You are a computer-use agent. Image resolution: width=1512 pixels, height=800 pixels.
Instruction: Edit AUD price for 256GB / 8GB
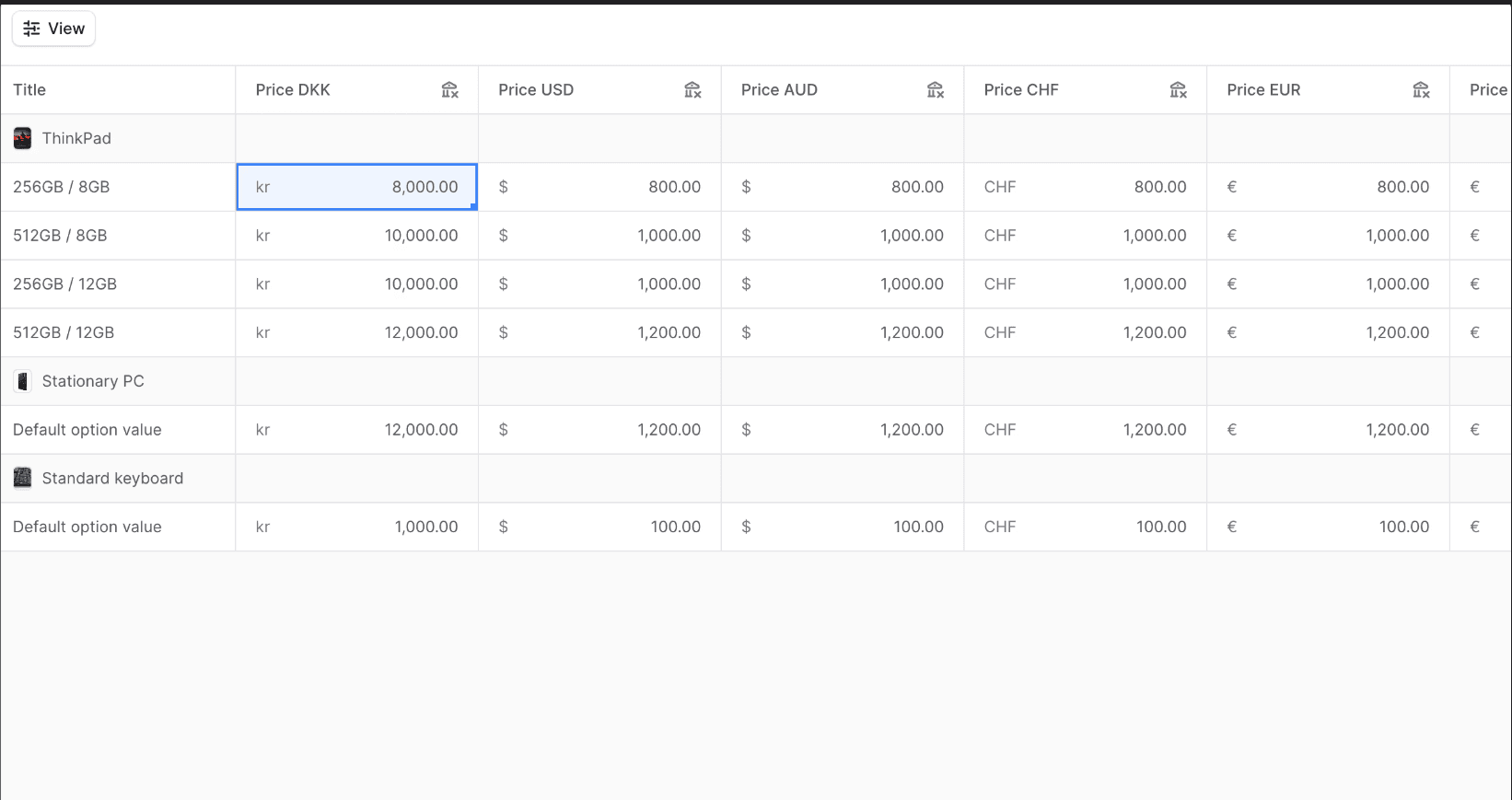(843, 187)
